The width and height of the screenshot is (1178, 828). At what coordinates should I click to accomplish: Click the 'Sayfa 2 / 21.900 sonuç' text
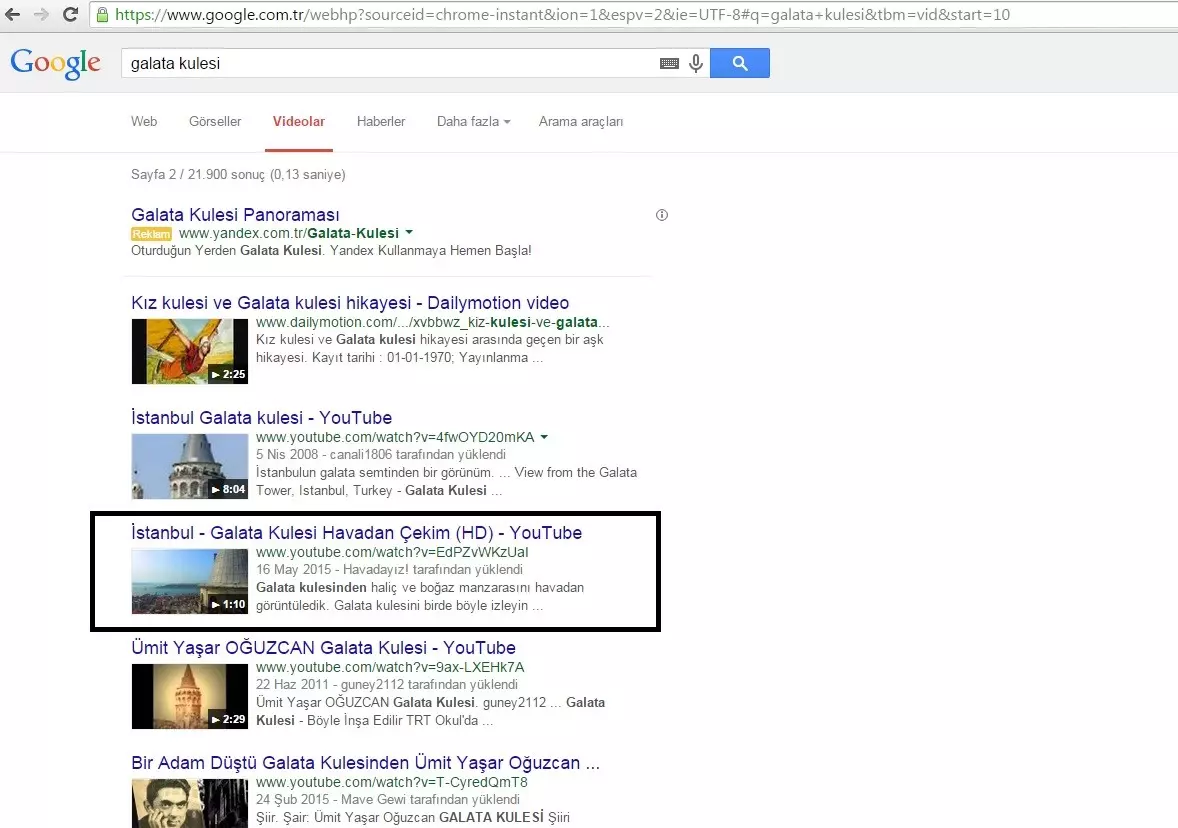coord(238,174)
